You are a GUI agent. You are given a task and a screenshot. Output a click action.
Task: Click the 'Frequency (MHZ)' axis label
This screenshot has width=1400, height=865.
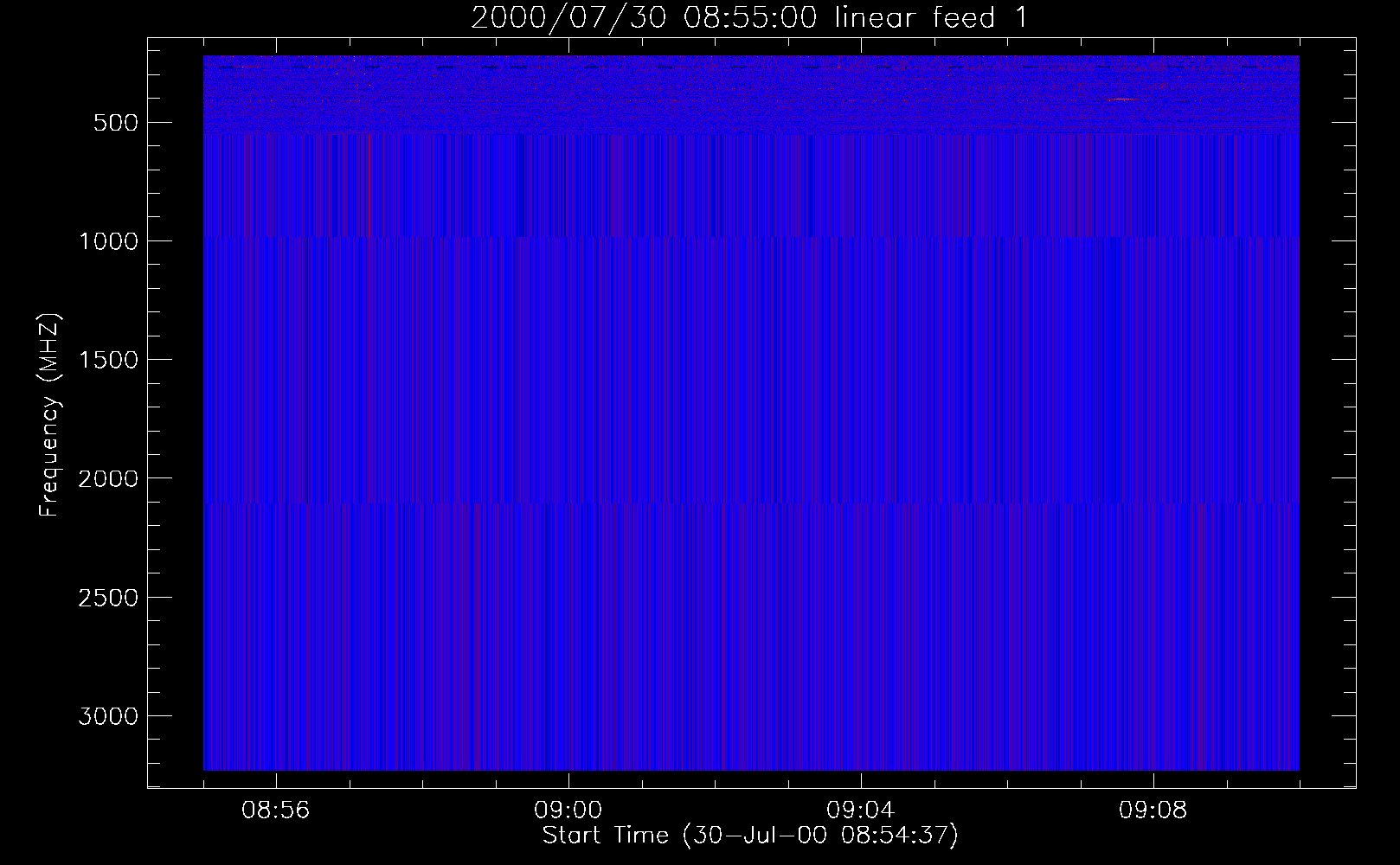tap(50, 415)
